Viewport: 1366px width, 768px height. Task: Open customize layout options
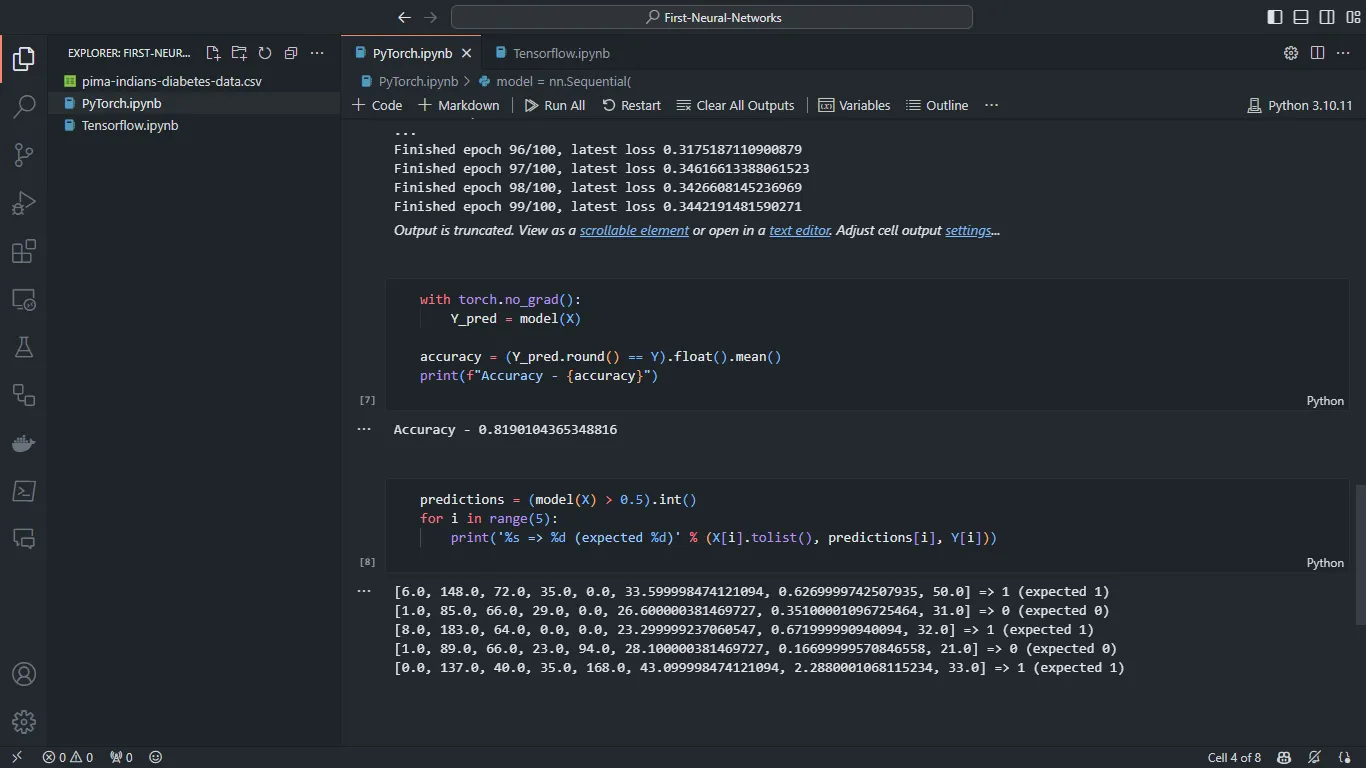pos(1352,17)
